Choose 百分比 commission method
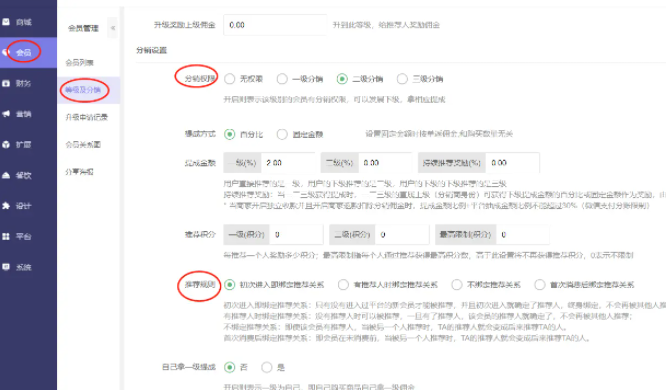 pos(229,134)
